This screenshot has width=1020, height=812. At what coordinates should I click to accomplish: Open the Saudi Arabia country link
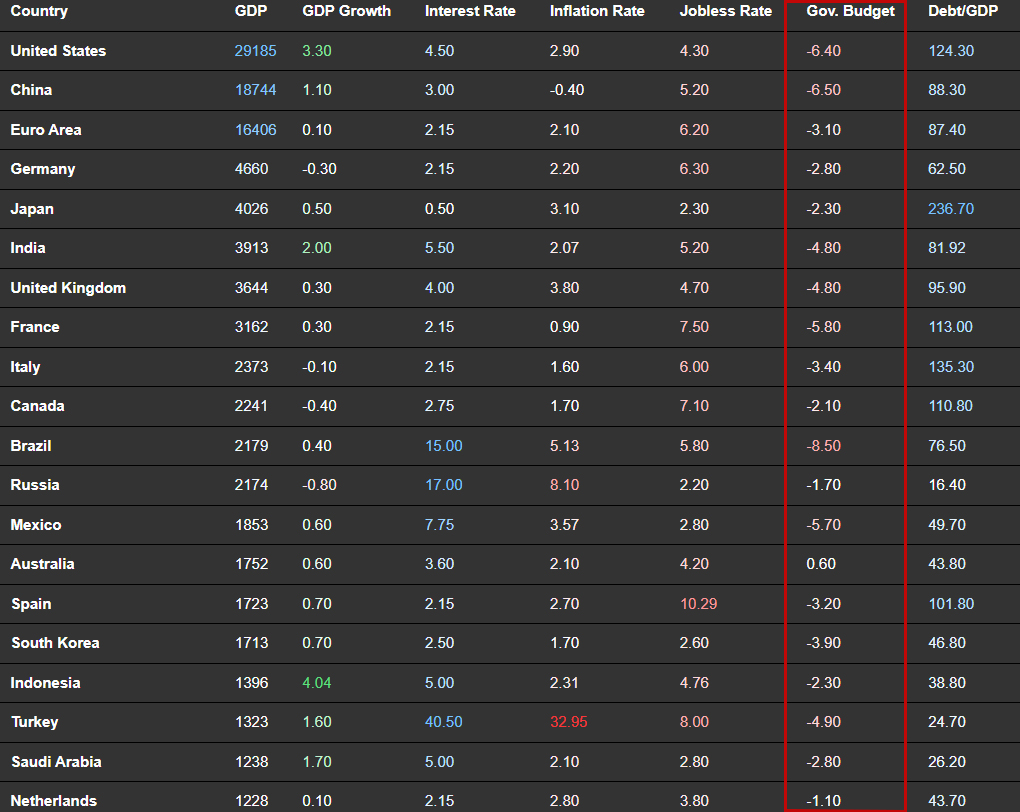pyautogui.click(x=56, y=762)
